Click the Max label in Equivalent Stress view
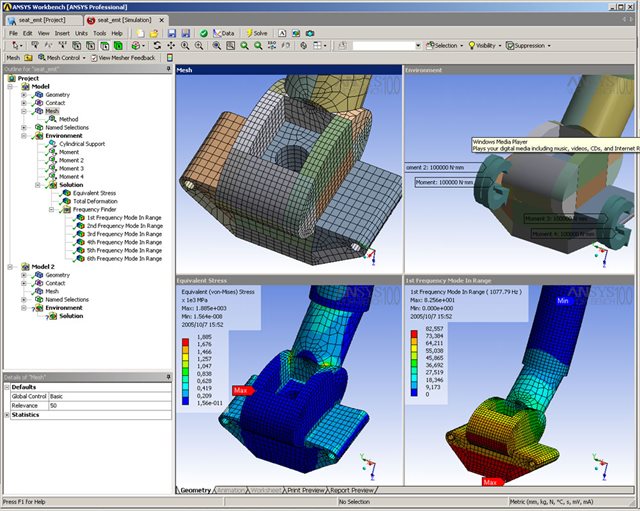Screen dimensions: 640x511 (x=243, y=391)
